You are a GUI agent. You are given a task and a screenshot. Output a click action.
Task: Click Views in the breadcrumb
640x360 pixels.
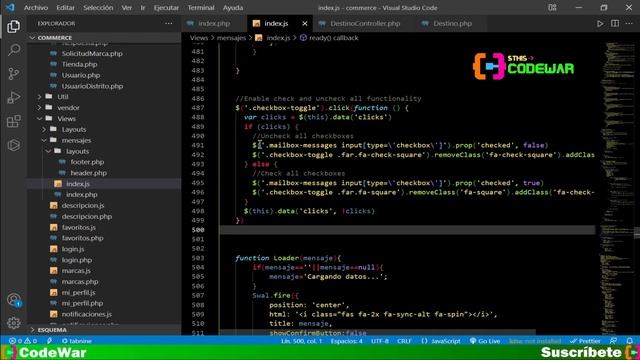pyautogui.click(x=198, y=38)
